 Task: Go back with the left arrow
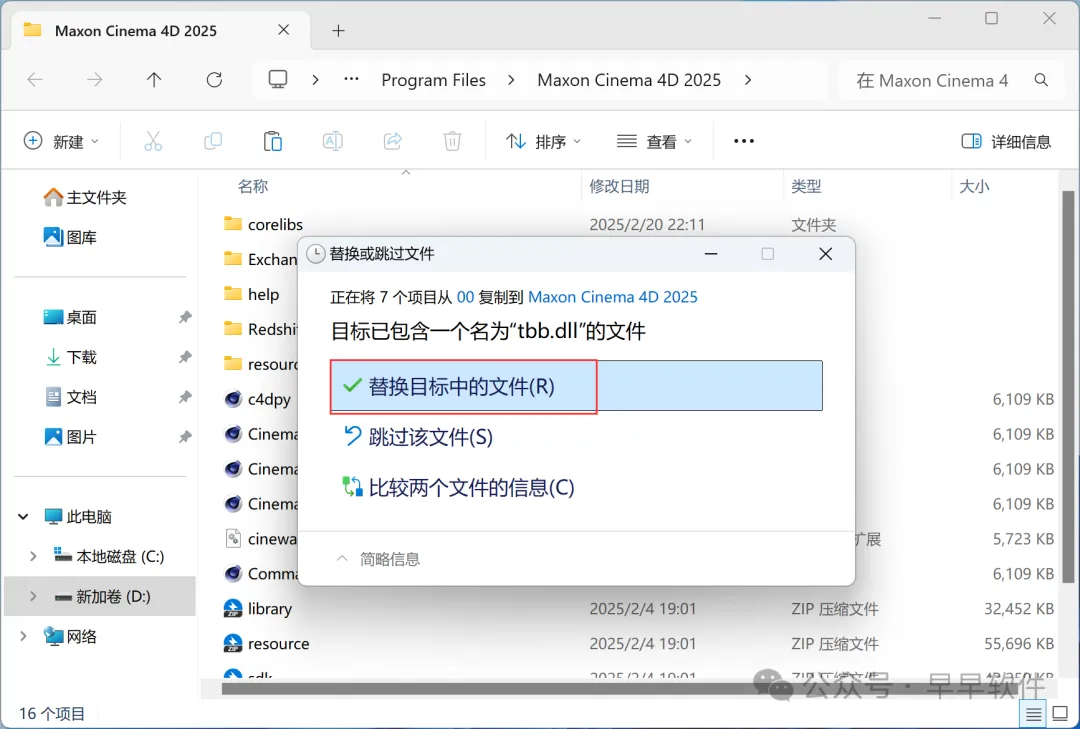pos(34,80)
